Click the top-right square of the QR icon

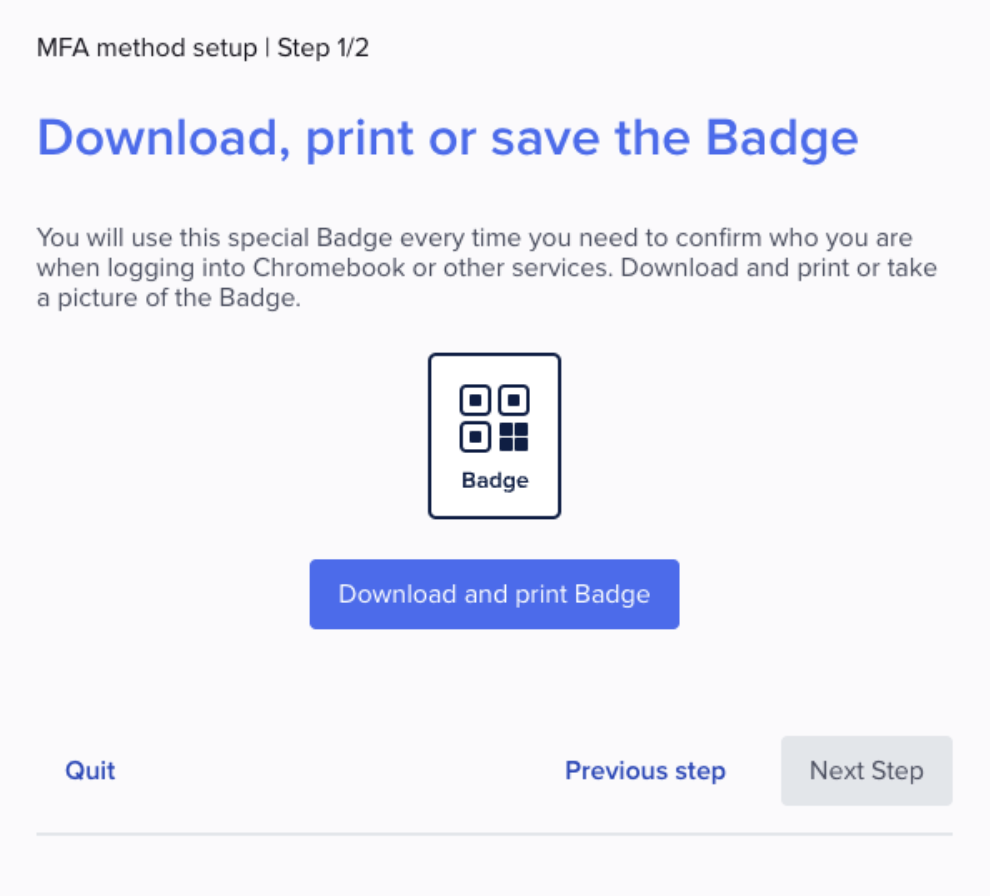click(513, 401)
